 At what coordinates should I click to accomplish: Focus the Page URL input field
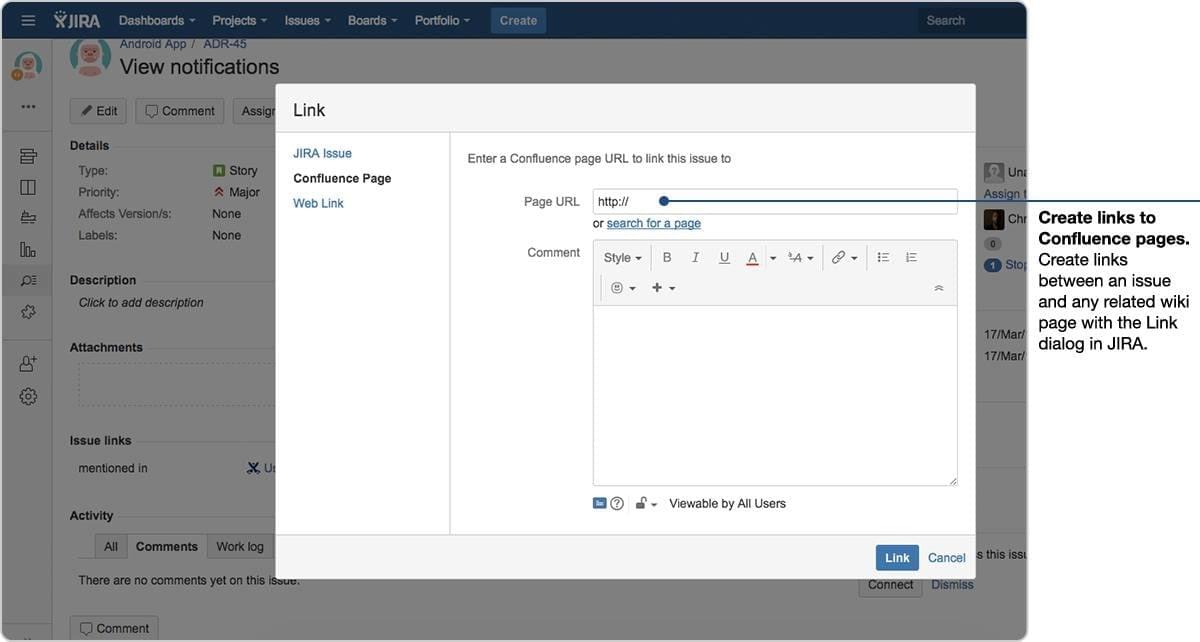click(x=775, y=201)
